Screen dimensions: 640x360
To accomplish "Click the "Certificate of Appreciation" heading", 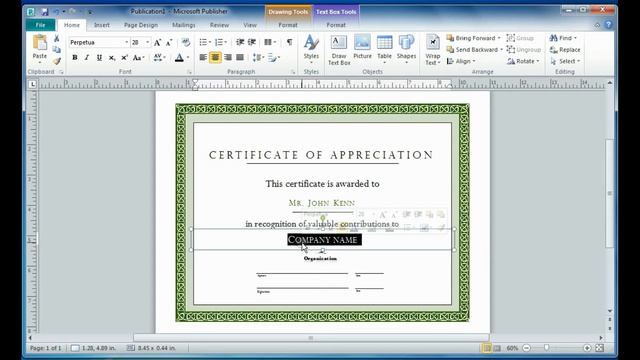I will click(321, 155).
